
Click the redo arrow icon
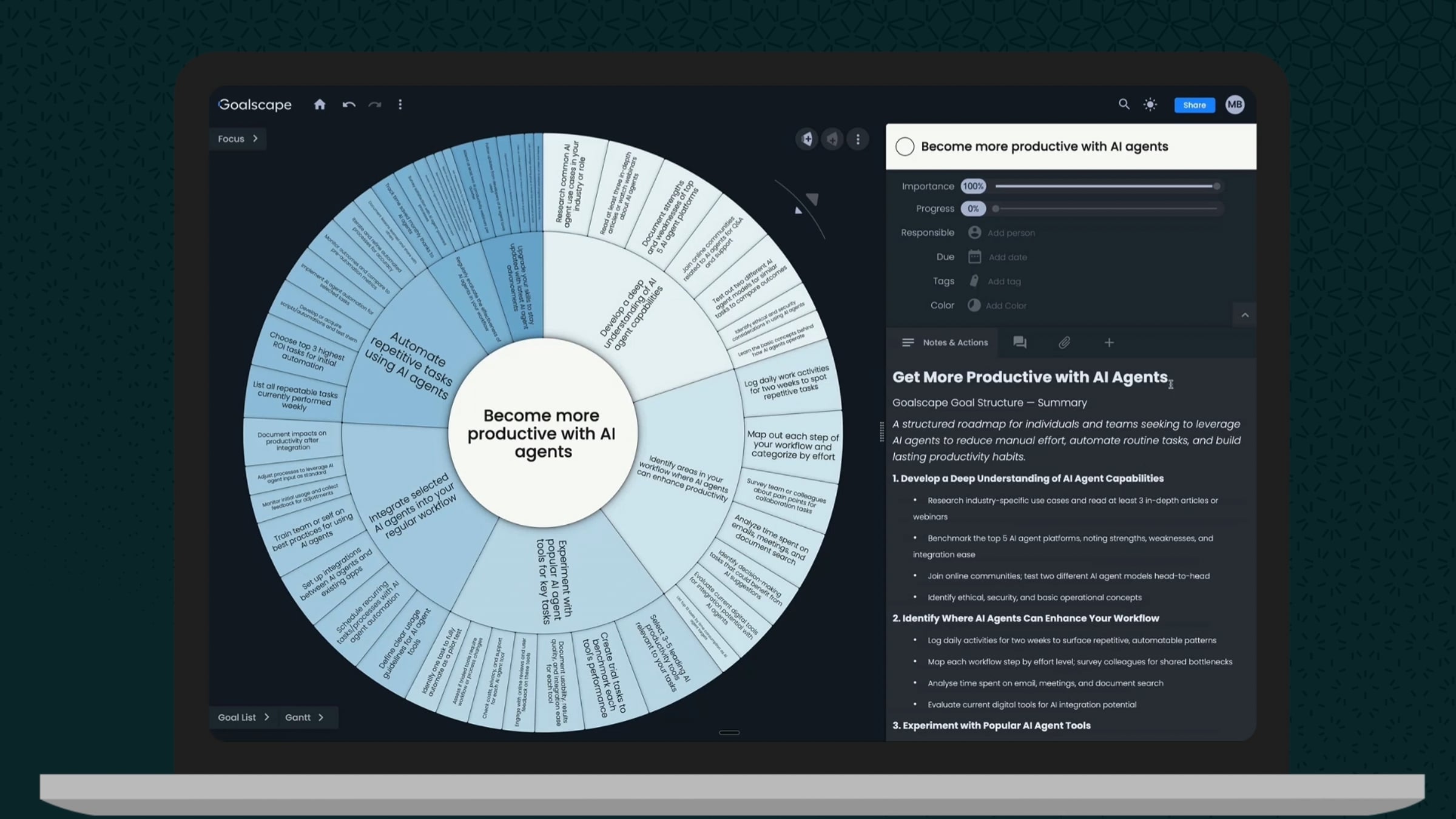[x=375, y=104]
